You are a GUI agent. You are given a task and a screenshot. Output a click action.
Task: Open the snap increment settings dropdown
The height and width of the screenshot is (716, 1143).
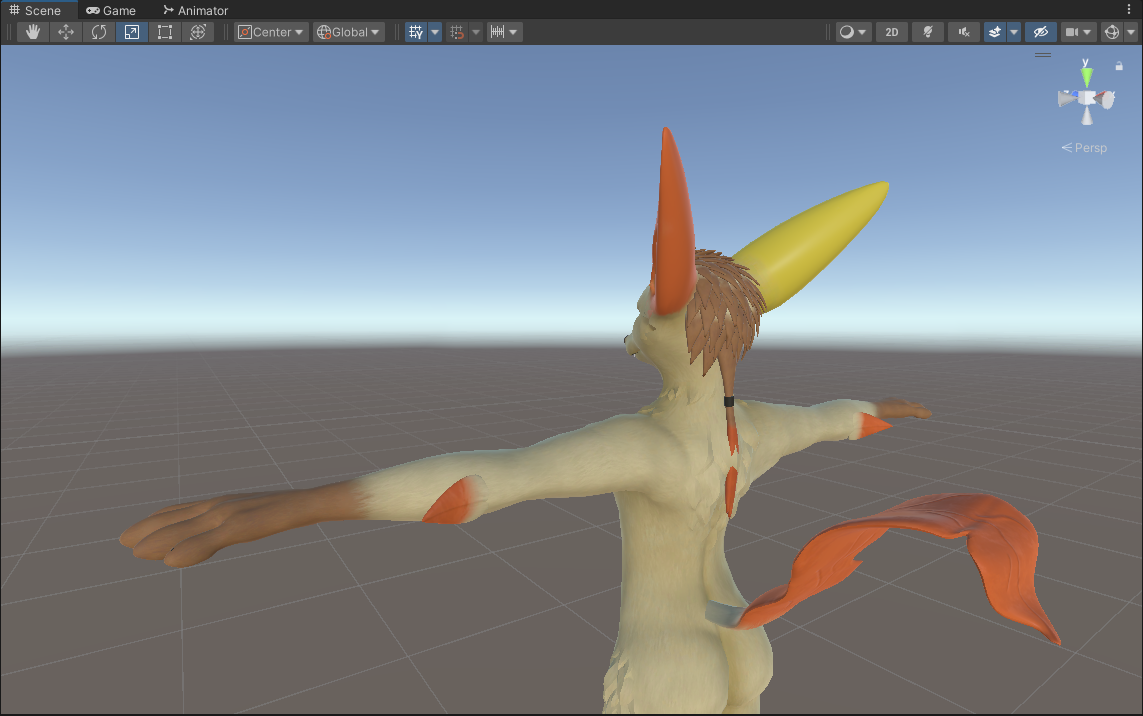point(504,32)
